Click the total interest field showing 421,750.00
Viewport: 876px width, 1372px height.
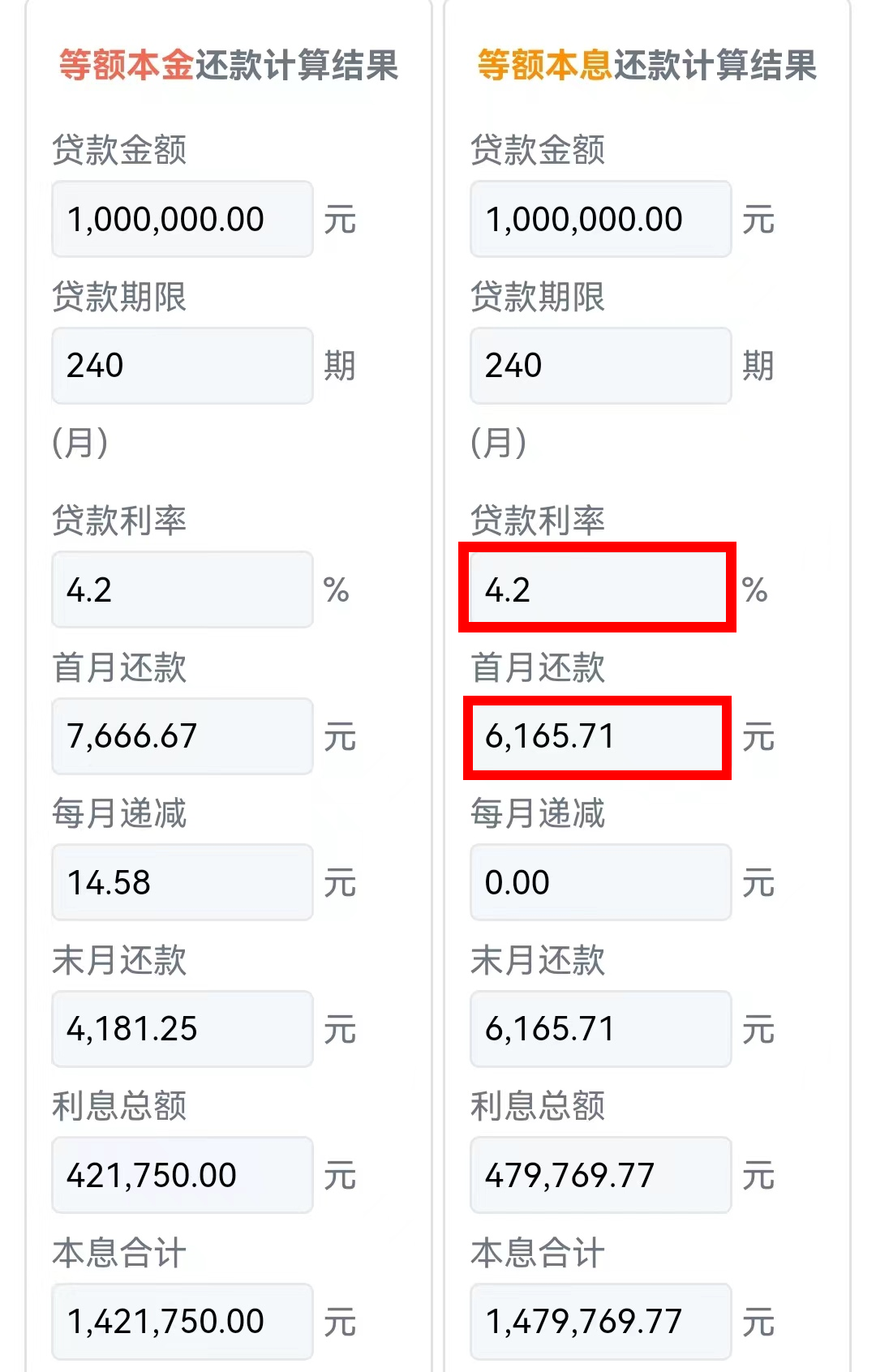pyautogui.click(x=182, y=1175)
